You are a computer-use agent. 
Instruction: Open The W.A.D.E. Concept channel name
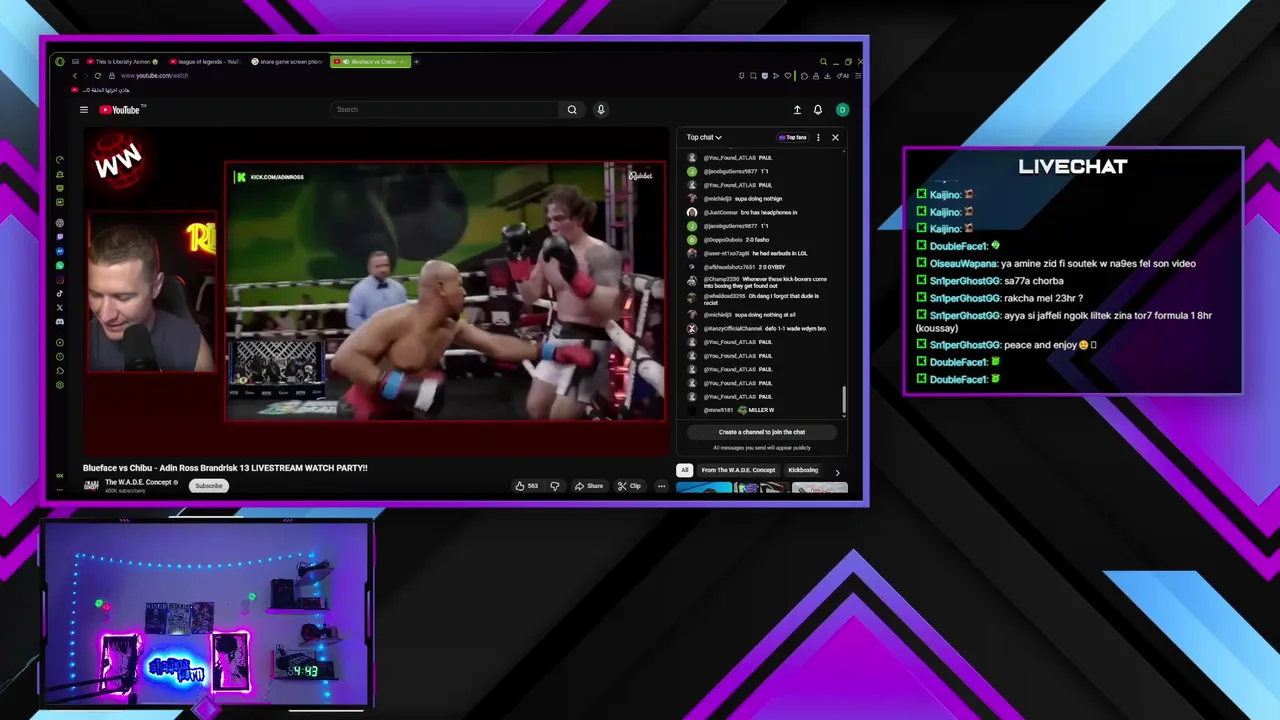tap(138, 482)
